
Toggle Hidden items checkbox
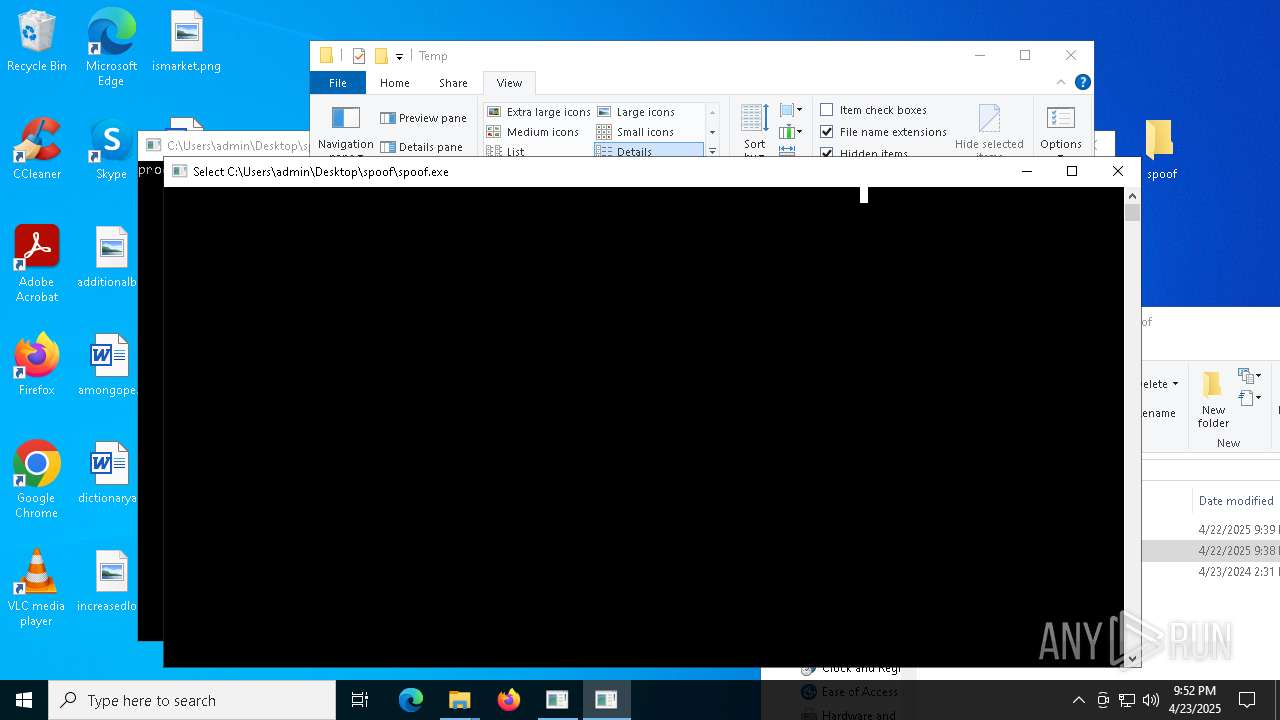(x=864, y=153)
